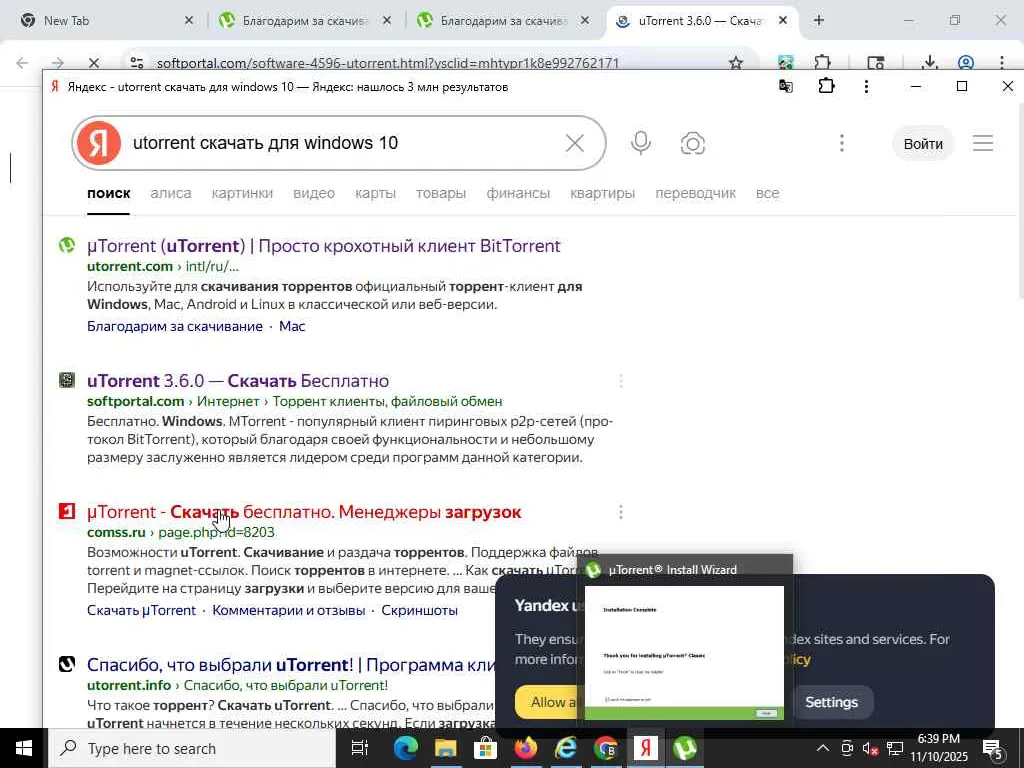Open Internet Explorer from taskbar
Viewport: 1024px width, 768px height.
pyautogui.click(x=566, y=748)
